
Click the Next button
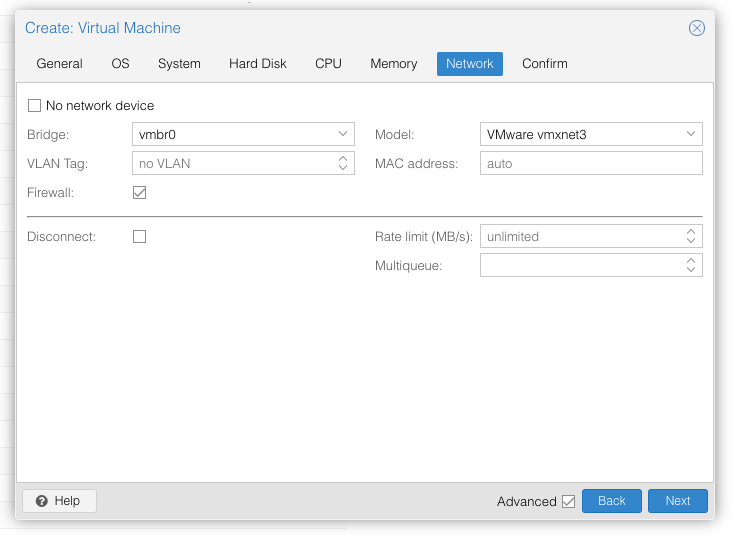point(677,501)
